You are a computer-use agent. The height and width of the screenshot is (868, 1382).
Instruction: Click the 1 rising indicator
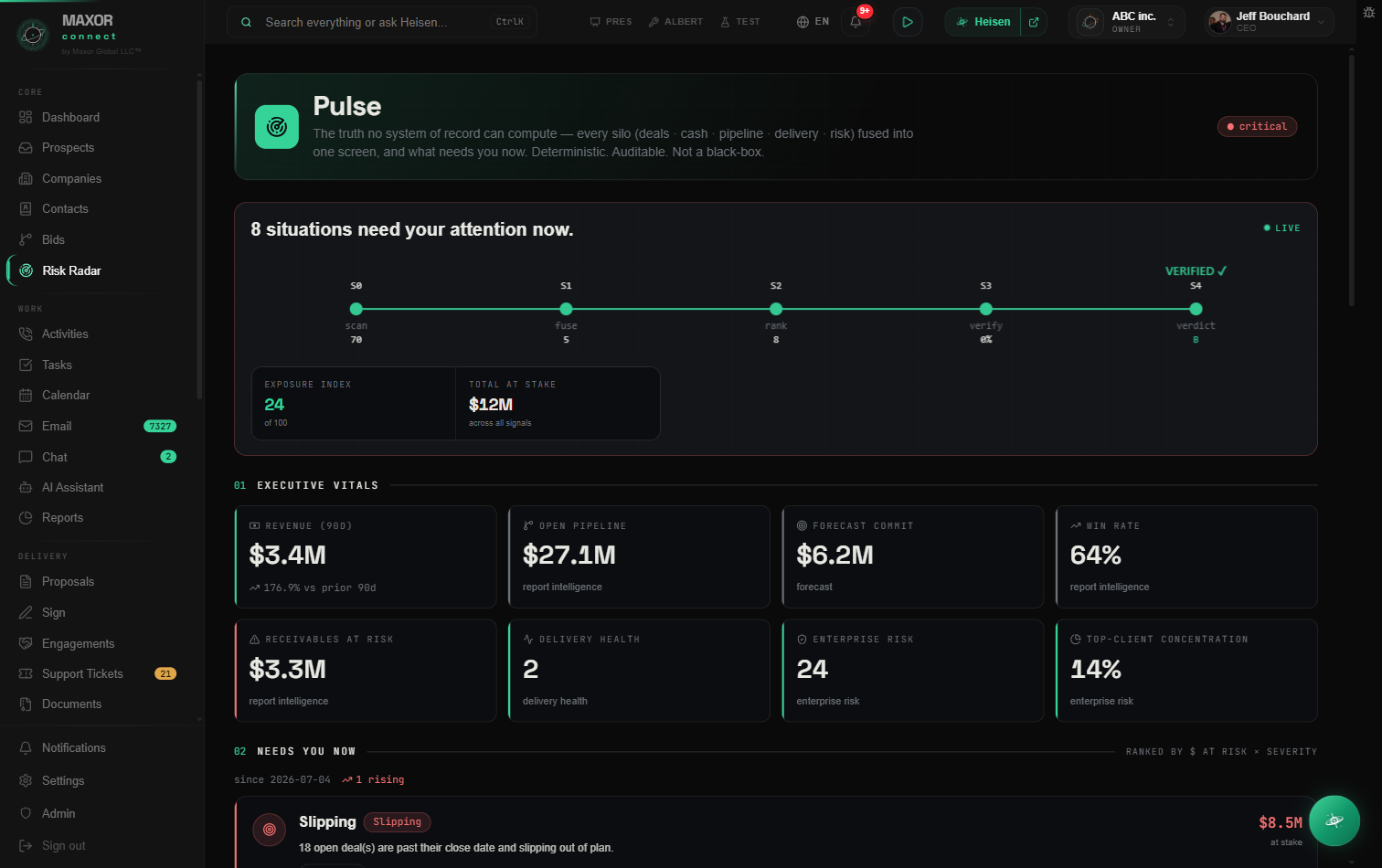click(x=373, y=780)
